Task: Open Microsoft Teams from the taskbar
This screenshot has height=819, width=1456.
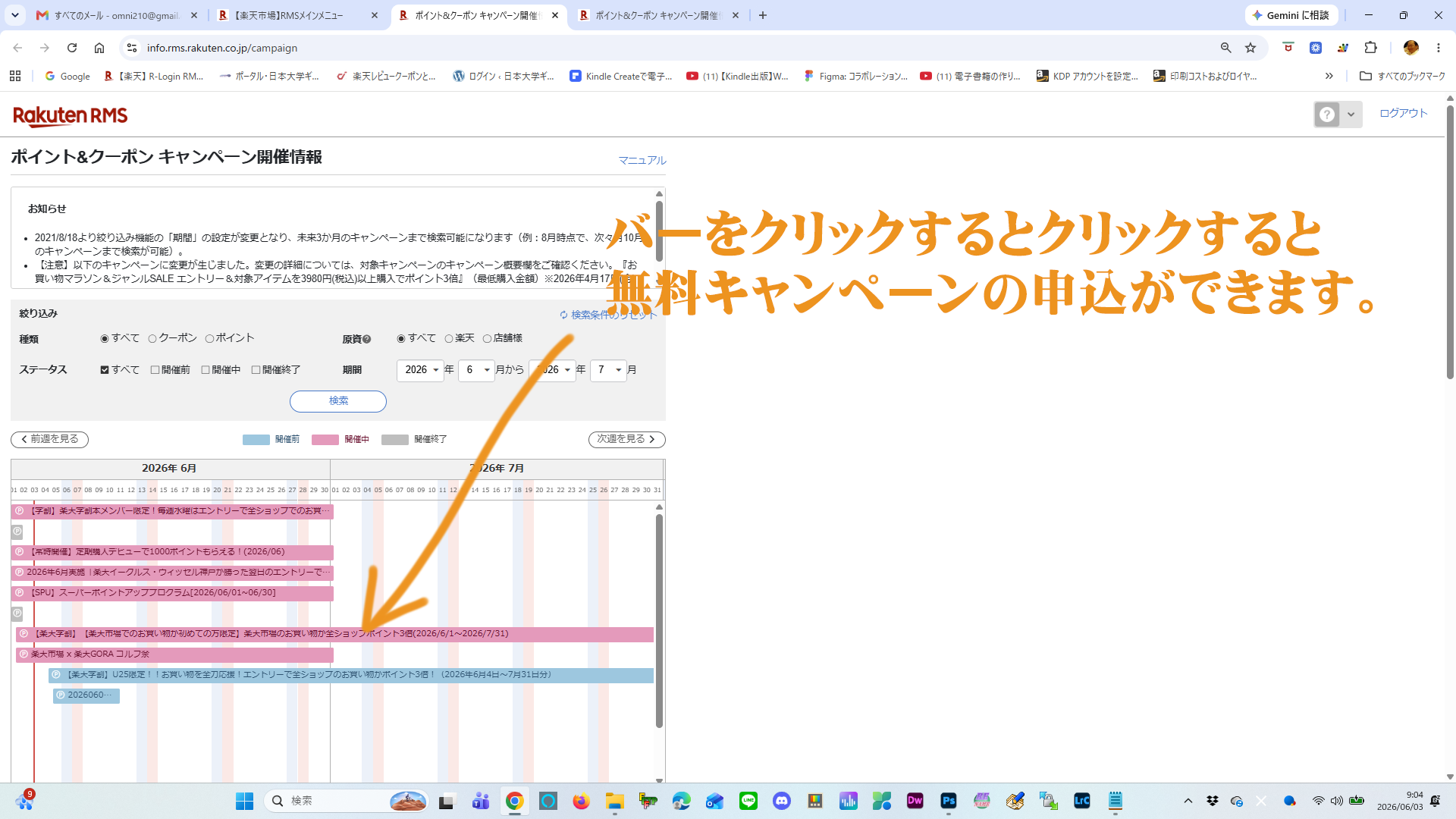Action: 481,801
